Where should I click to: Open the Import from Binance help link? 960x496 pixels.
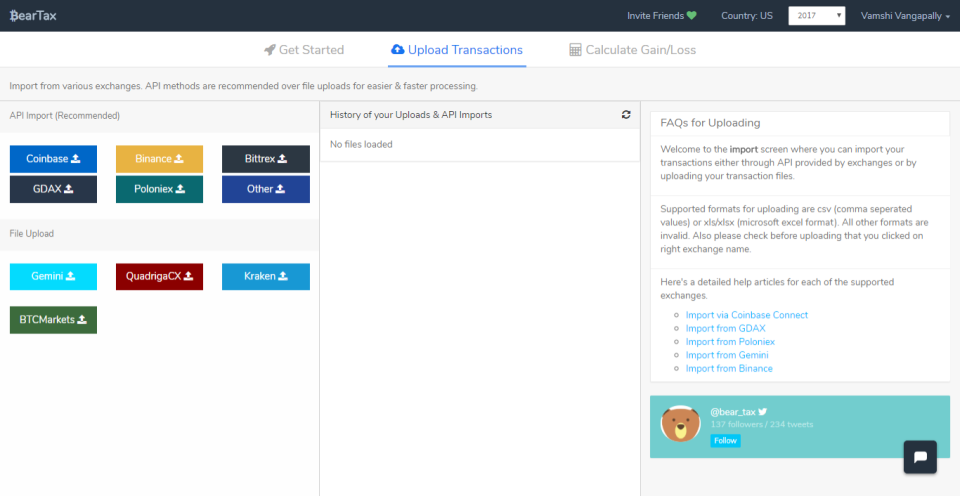pyautogui.click(x=729, y=369)
